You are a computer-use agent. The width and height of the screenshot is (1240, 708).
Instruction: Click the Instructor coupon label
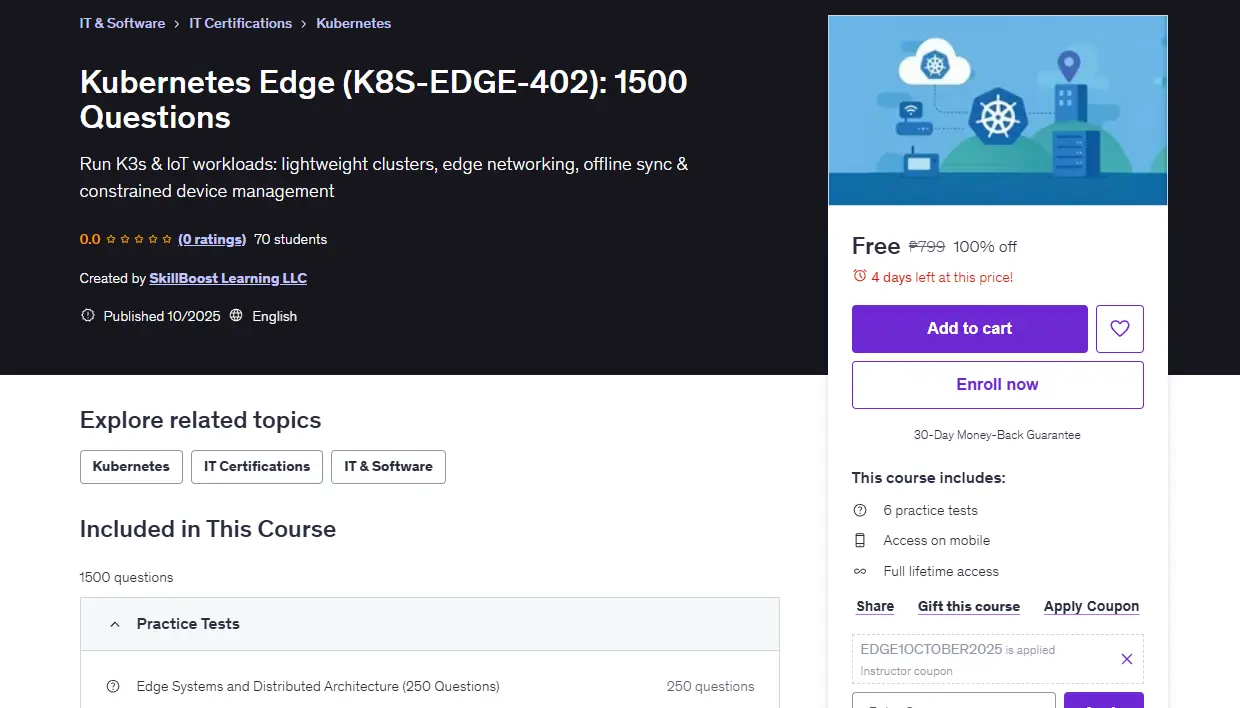906,671
